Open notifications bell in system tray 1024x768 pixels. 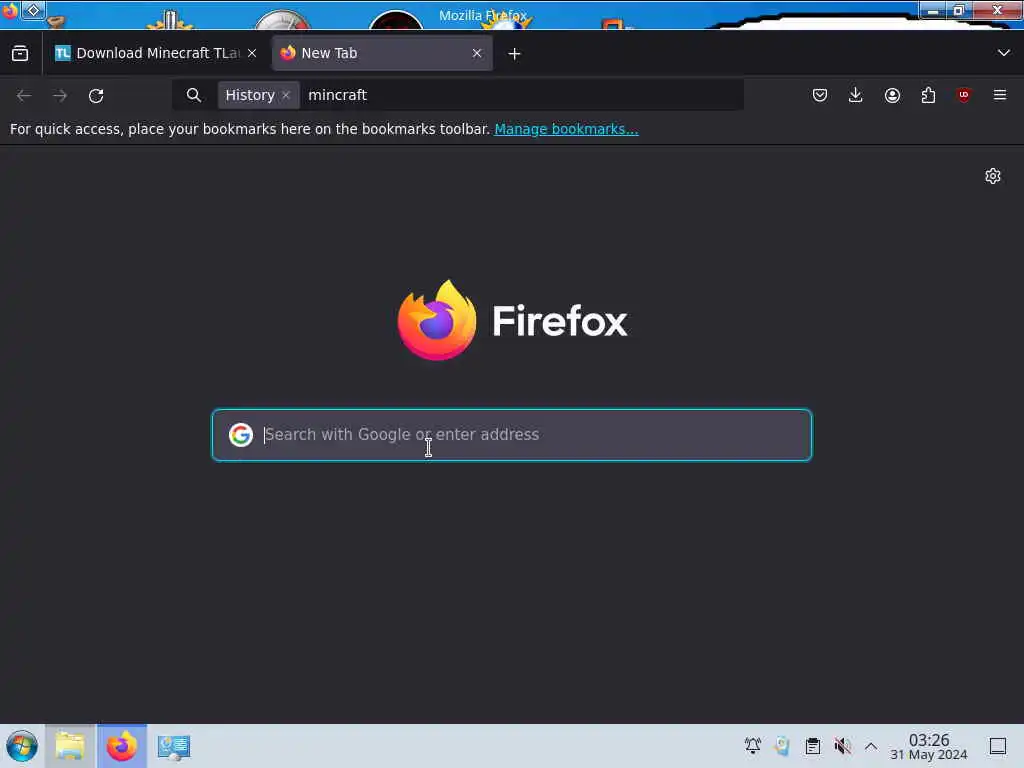point(753,746)
